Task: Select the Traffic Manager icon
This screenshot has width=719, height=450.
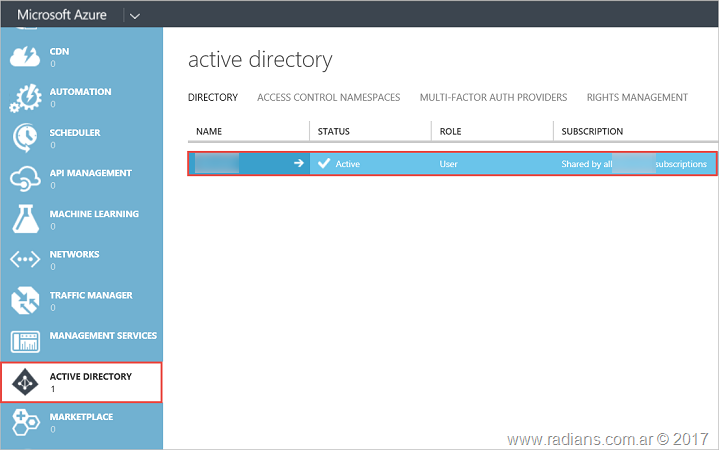Action: (24, 300)
